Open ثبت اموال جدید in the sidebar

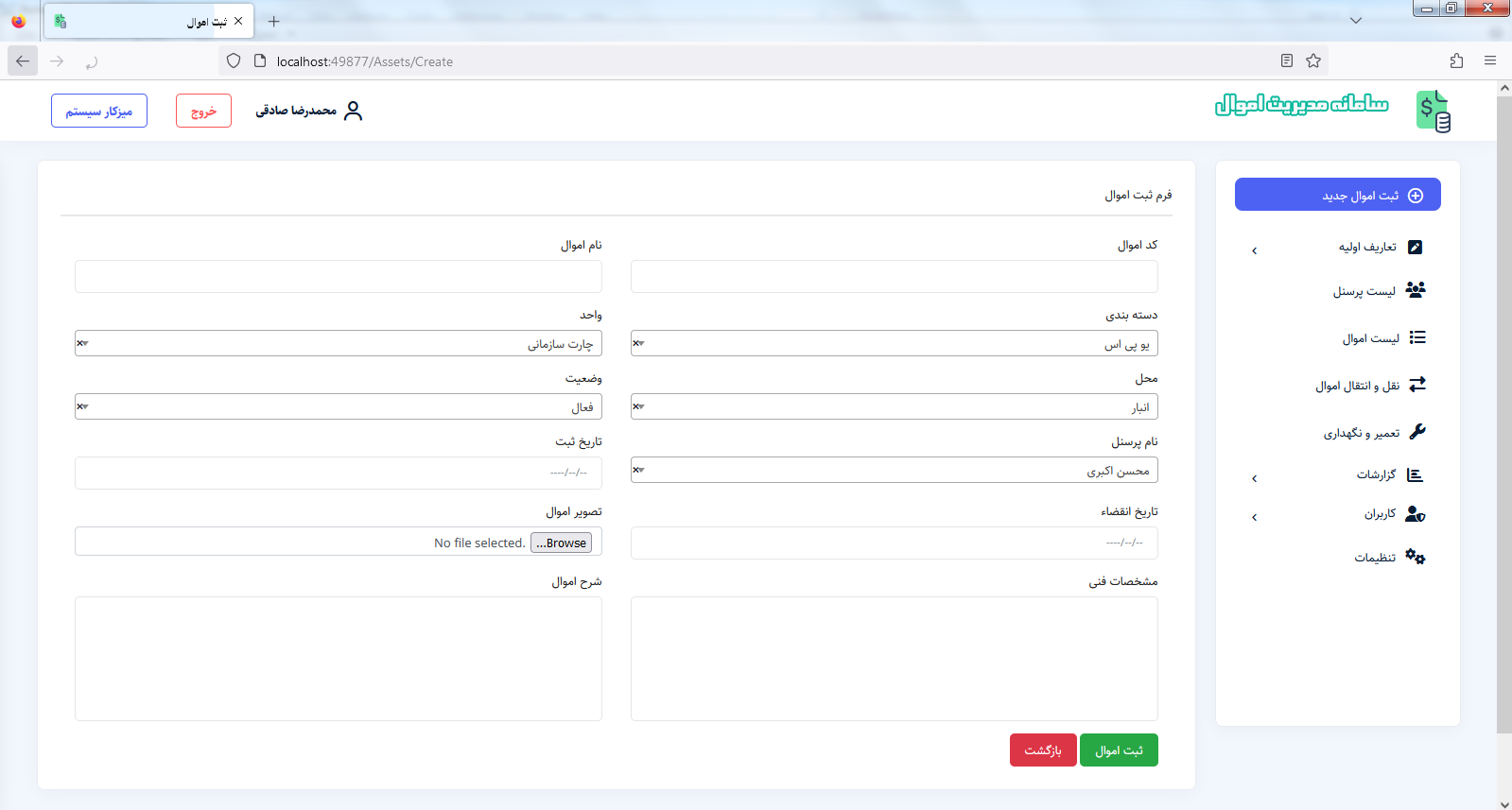coord(1337,195)
